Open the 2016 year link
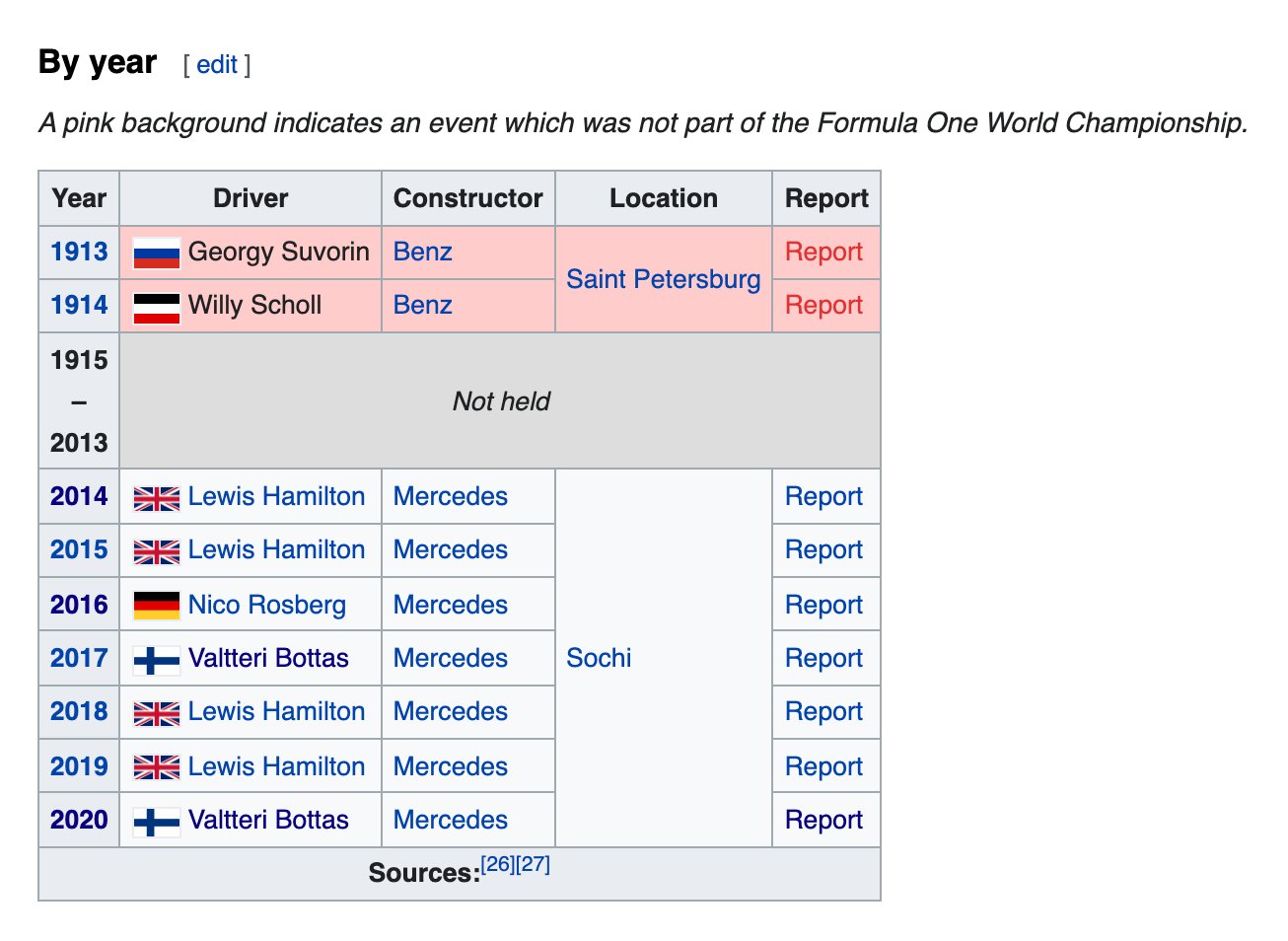The image size is (1288, 941). 79,605
